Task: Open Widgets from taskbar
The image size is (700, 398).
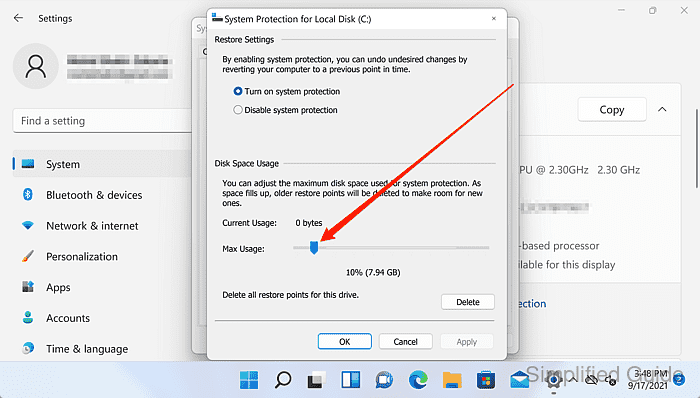Action: [350, 380]
